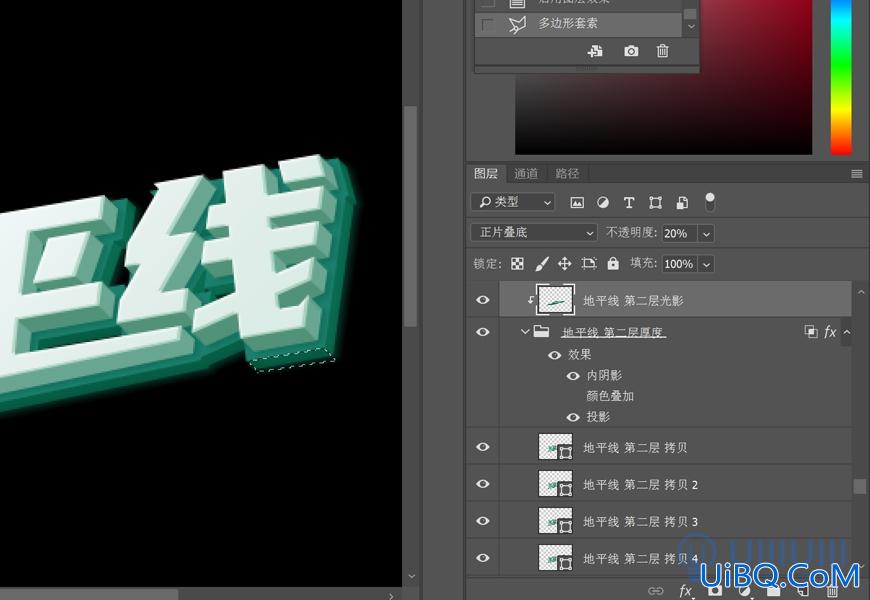Image resolution: width=870 pixels, height=600 pixels.
Task: Select the 地平线 第二层光影 layer name
Action: click(x=633, y=301)
